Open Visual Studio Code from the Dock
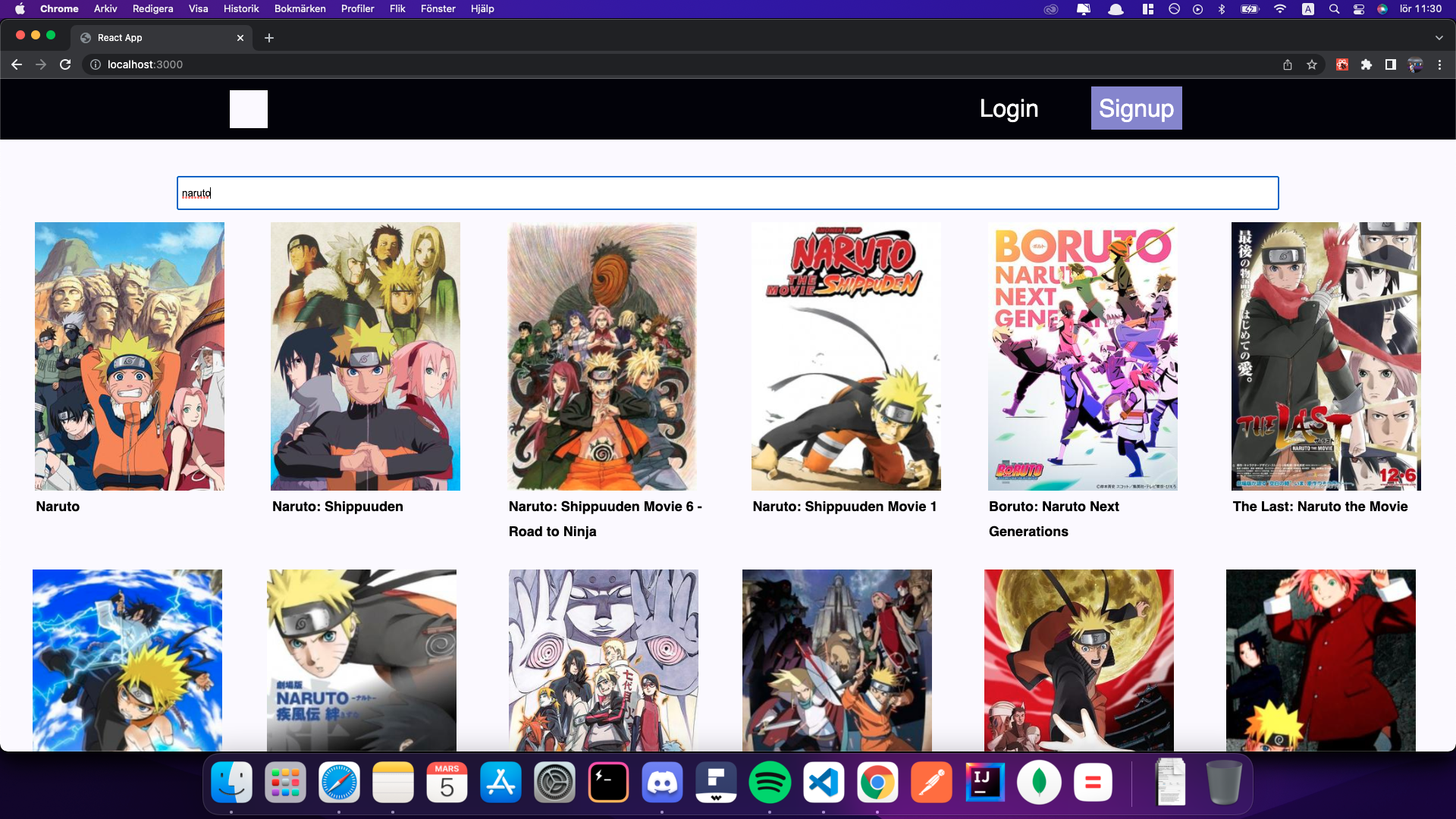 824,783
